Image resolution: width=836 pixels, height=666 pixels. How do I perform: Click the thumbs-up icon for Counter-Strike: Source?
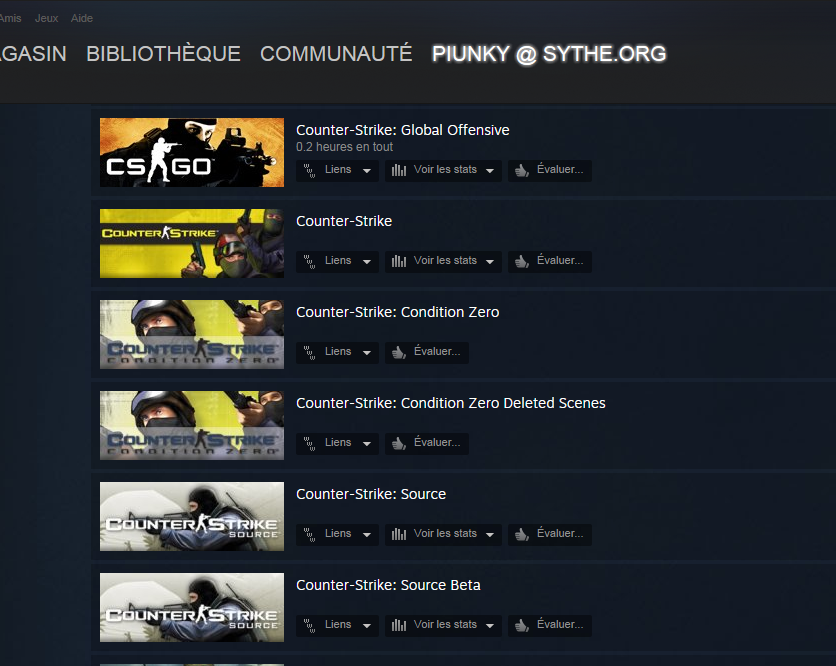(x=522, y=534)
